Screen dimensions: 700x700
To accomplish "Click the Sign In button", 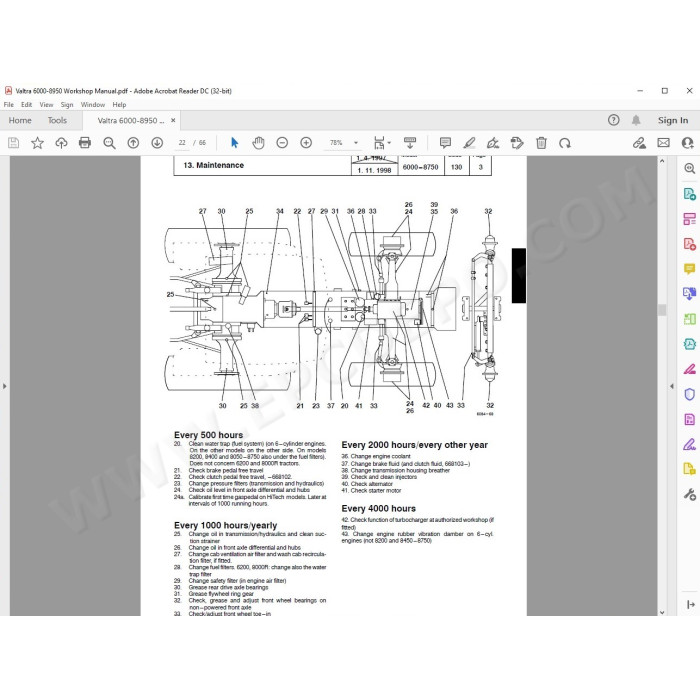I will pos(673,120).
